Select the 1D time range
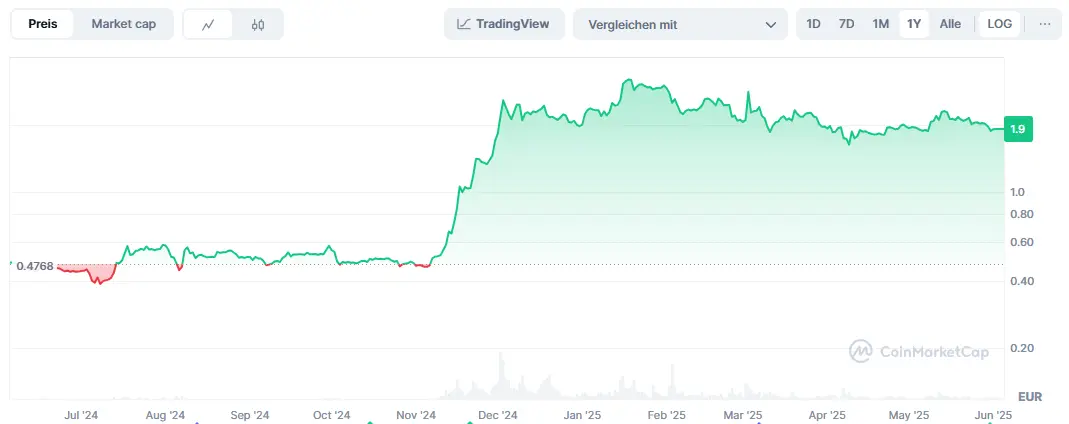 [814, 24]
